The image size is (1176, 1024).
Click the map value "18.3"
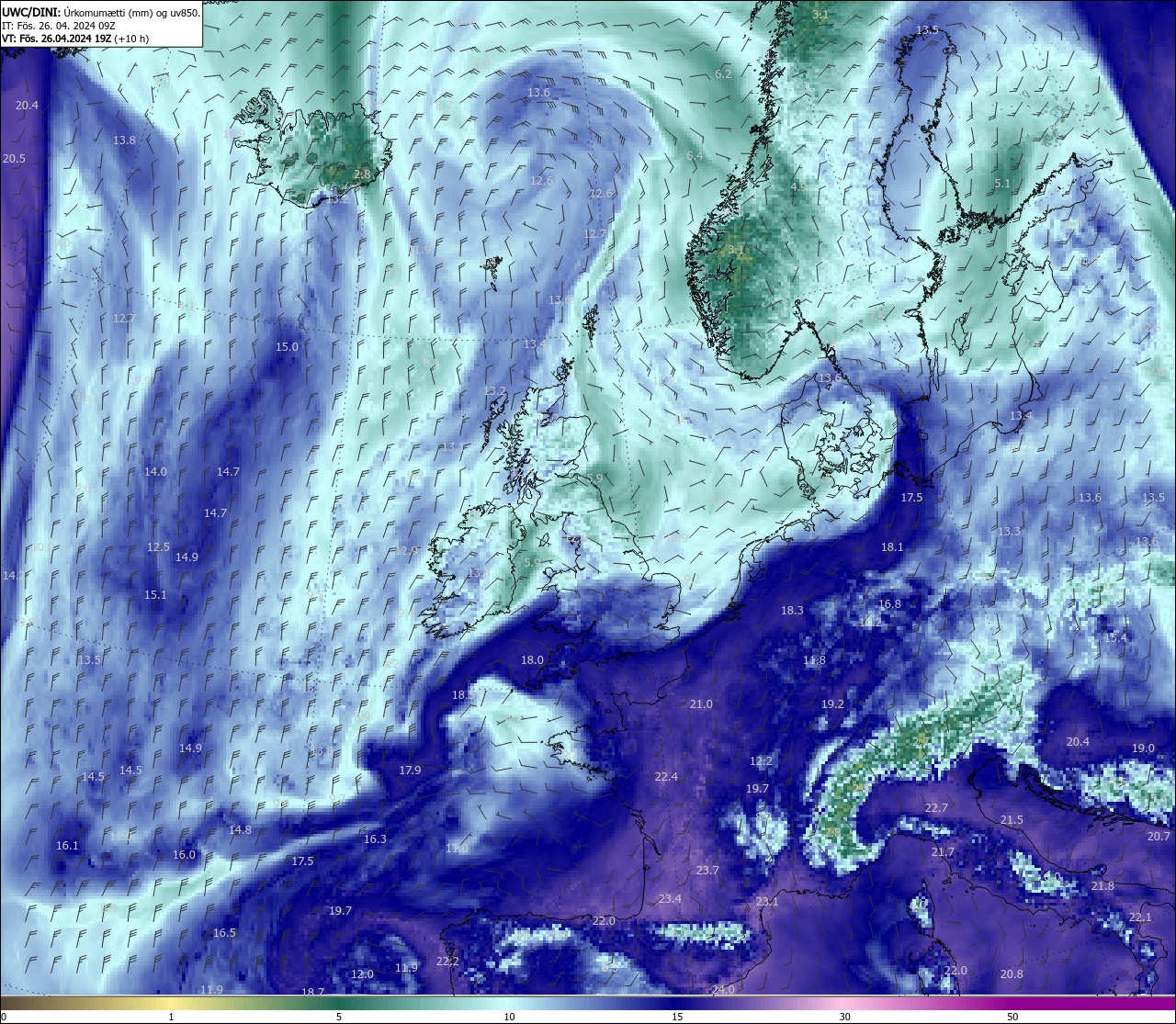point(792,611)
